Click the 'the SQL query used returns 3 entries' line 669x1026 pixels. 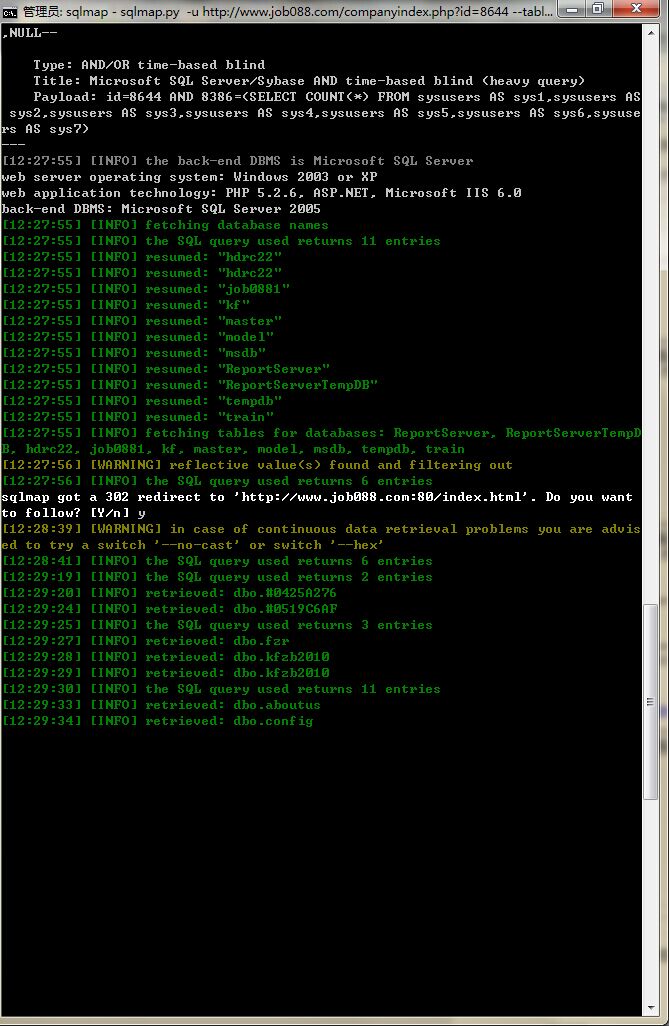[217, 625]
